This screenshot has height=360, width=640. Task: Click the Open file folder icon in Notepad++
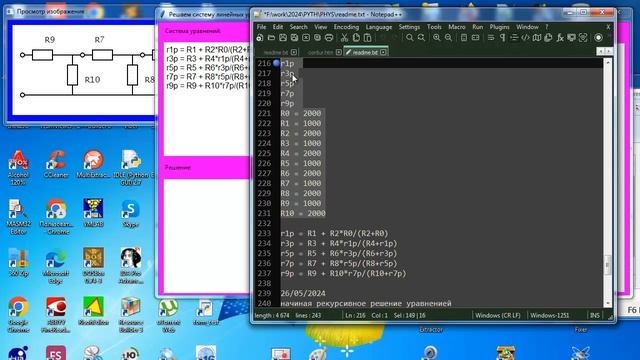(x=271, y=38)
